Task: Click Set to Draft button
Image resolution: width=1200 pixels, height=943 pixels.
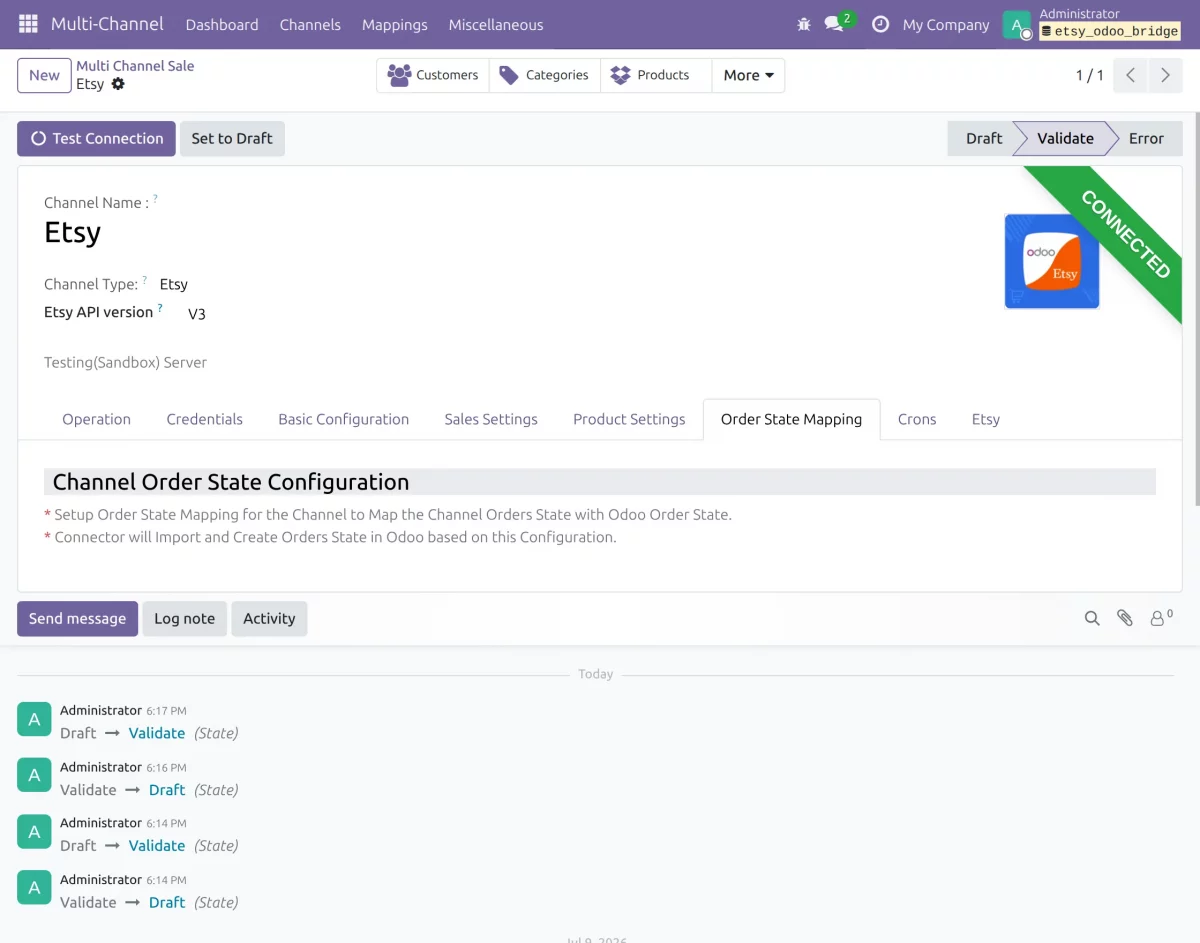Action: tap(232, 139)
